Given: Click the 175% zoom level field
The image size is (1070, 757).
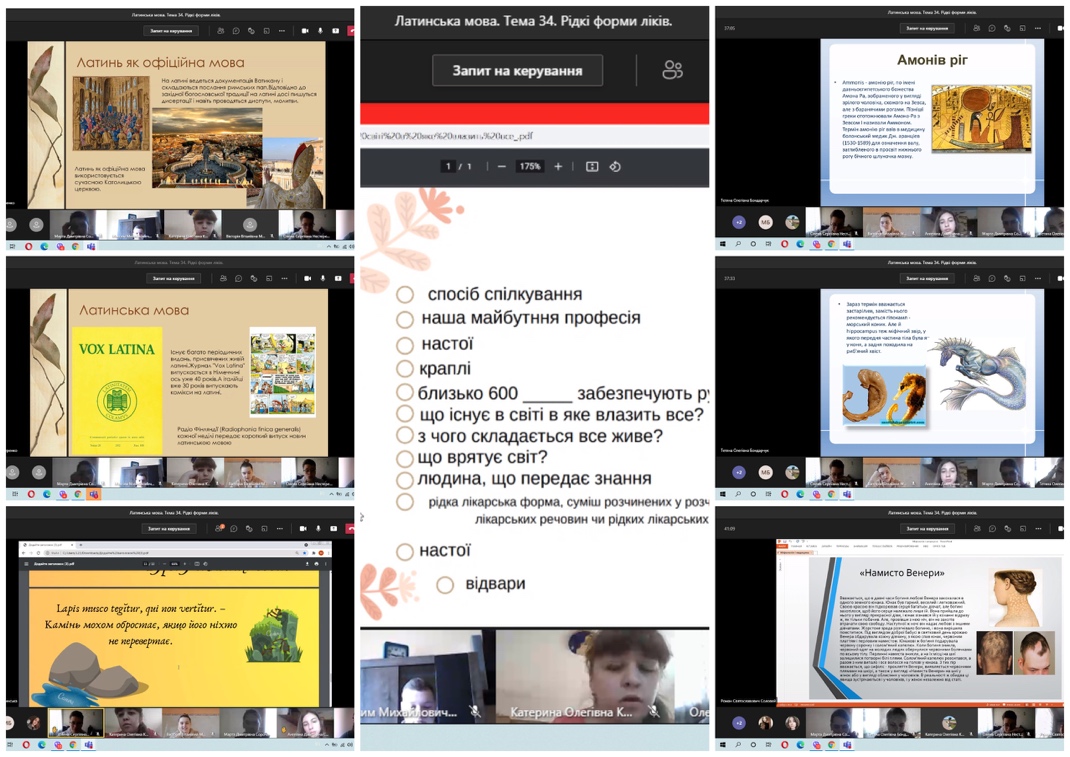Looking at the screenshot, I should pyautogui.click(x=529, y=167).
